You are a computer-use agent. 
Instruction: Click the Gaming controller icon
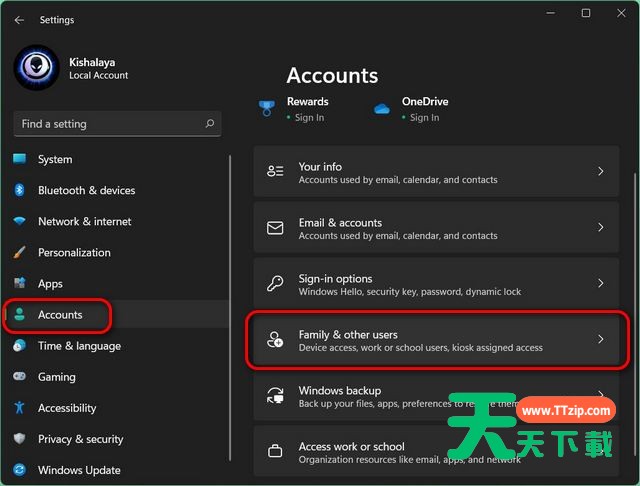(19, 377)
